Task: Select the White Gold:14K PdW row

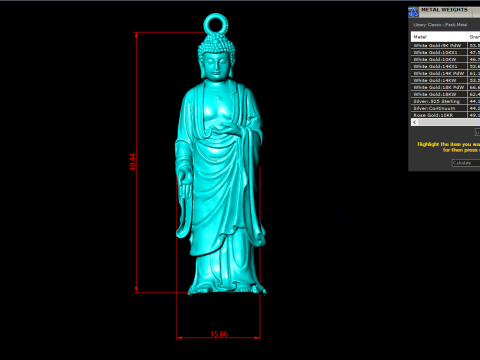Action: click(445, 73)
